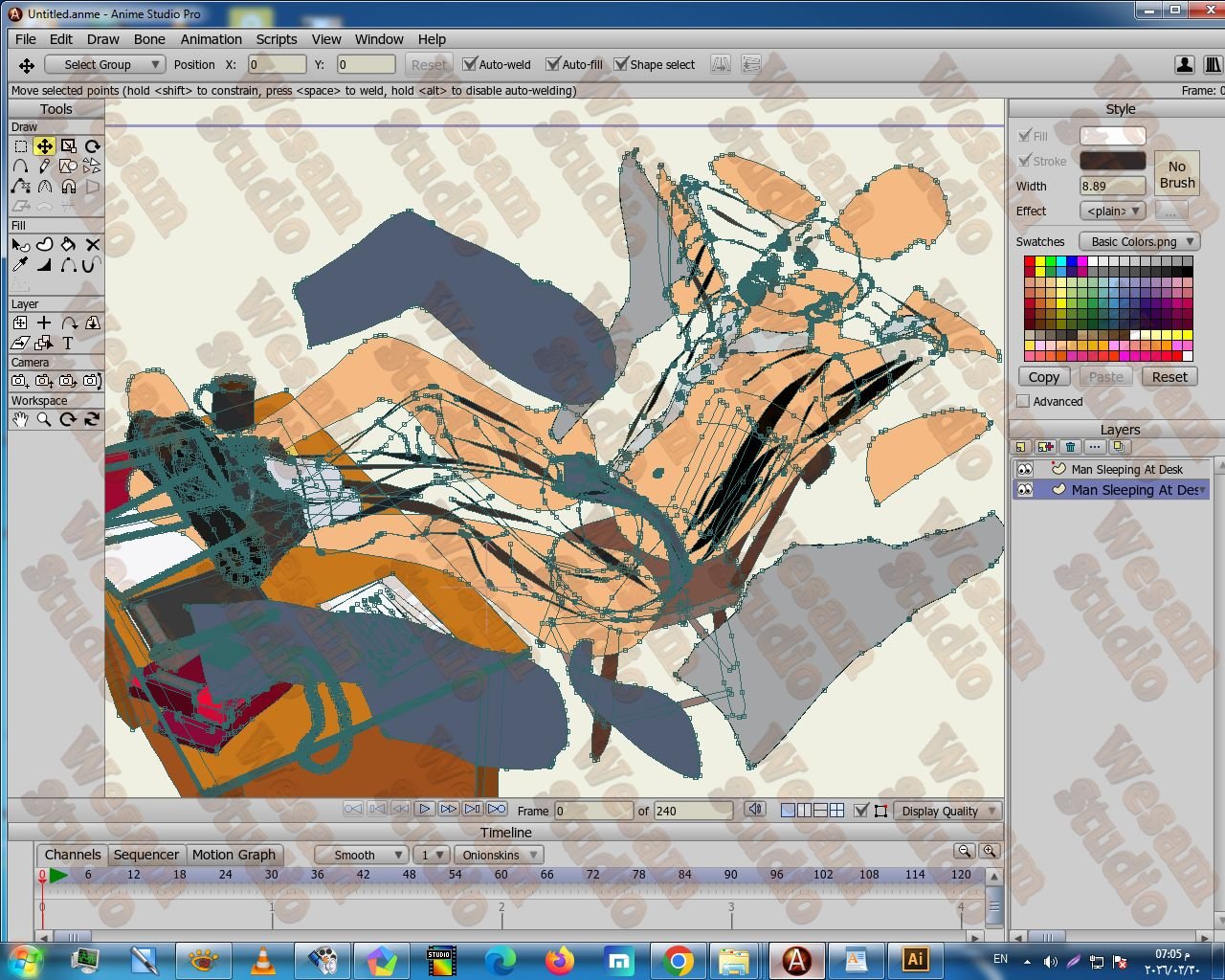Open the dropdown showing 1 in Timeline
The height and width of the screenshot is (980, 1225).
coord(432,855)
